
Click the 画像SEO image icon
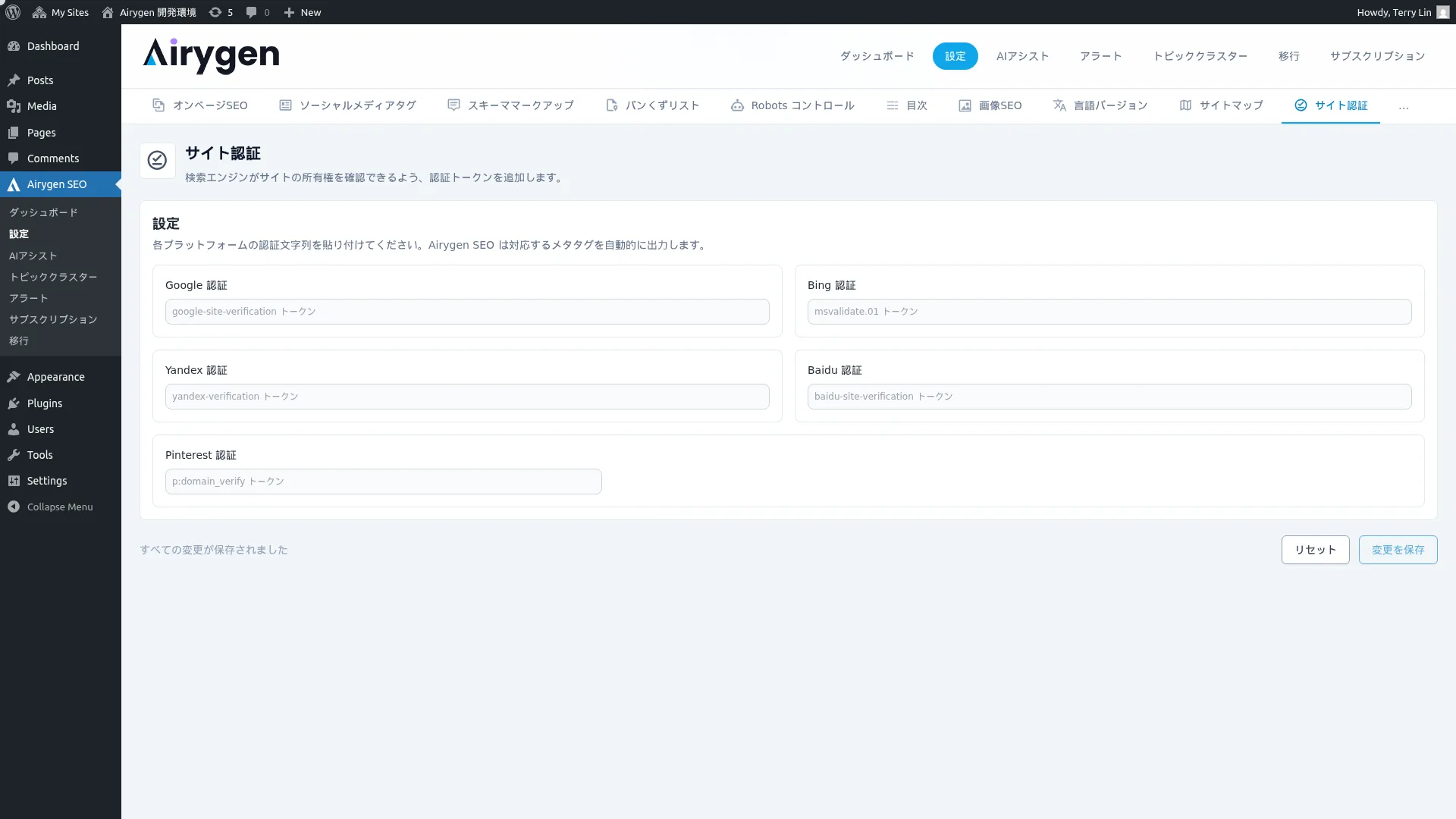(x=965, y=105)
